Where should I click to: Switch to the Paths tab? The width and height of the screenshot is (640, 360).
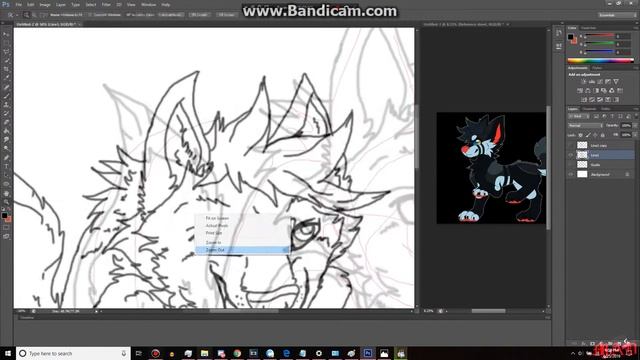click(x=606, y=109)
